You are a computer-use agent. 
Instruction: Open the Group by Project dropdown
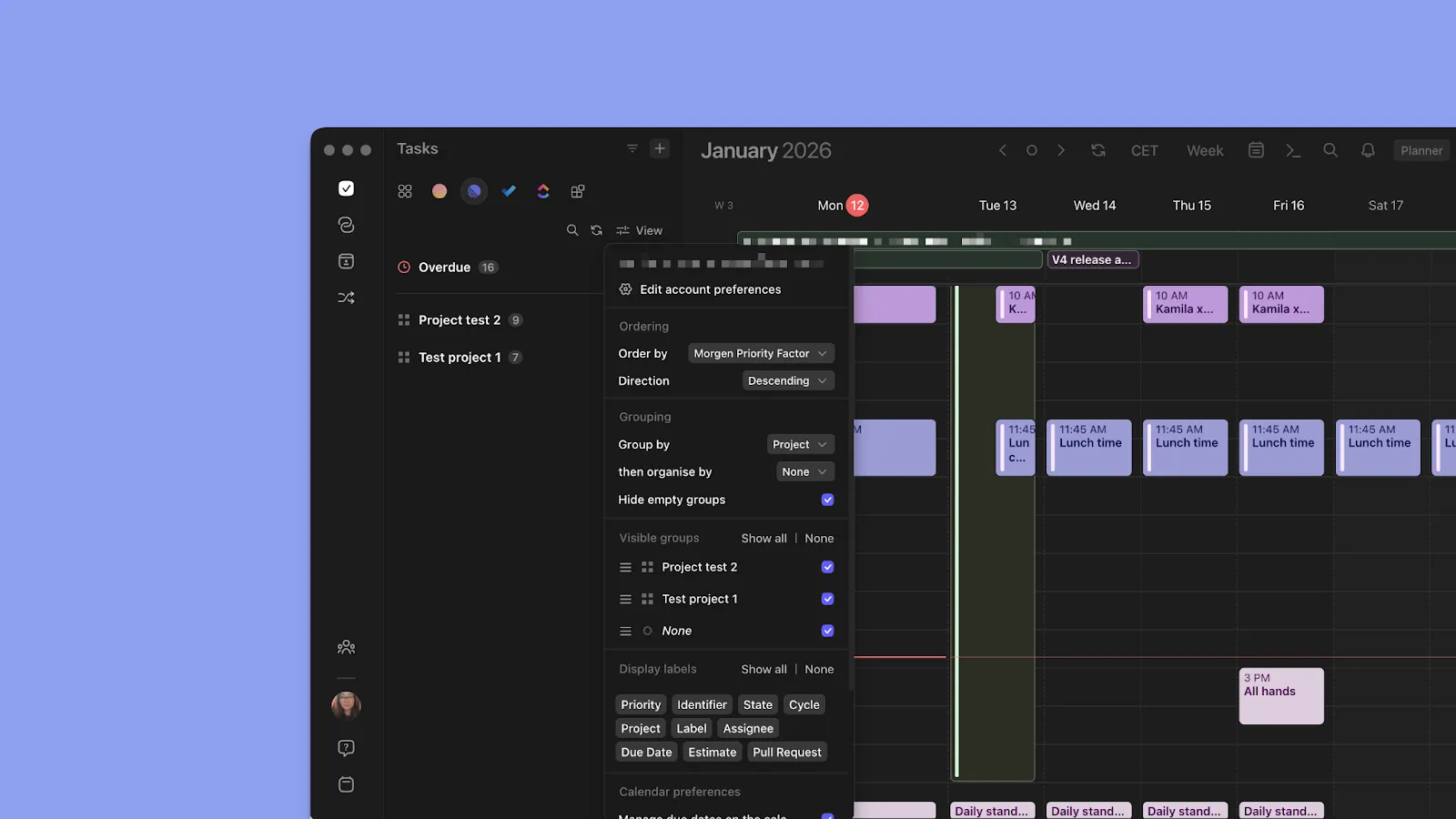[x=801, y=444]
